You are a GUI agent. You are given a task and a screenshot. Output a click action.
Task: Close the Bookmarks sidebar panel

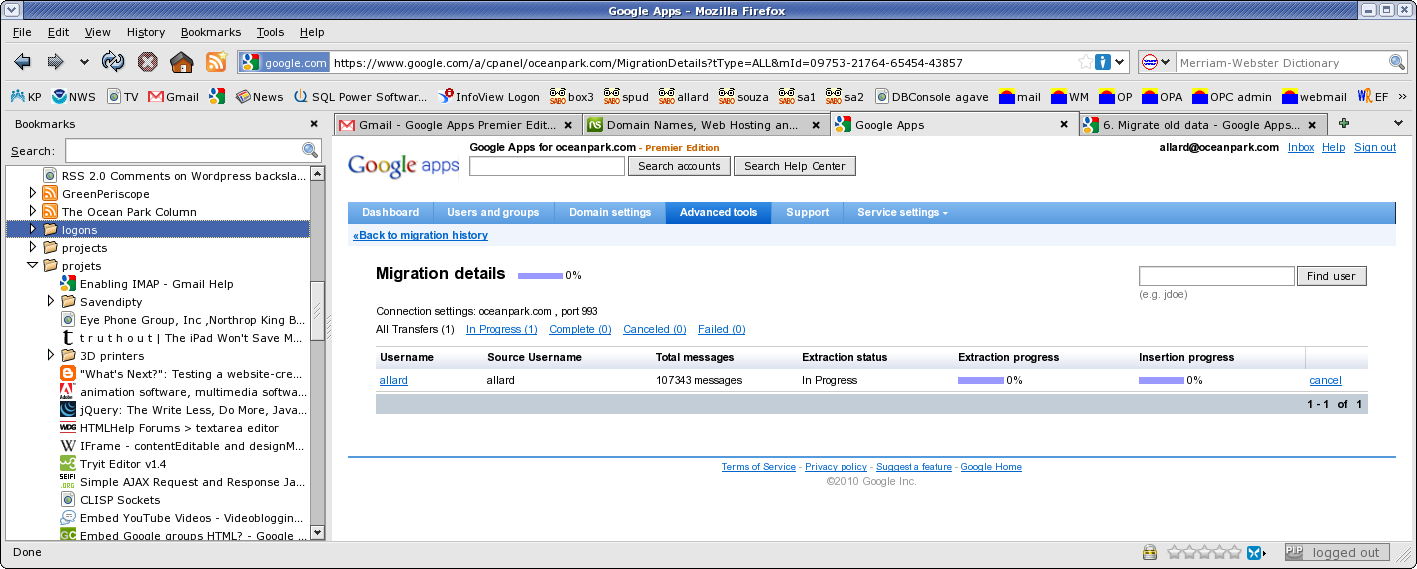click(315, 125)
